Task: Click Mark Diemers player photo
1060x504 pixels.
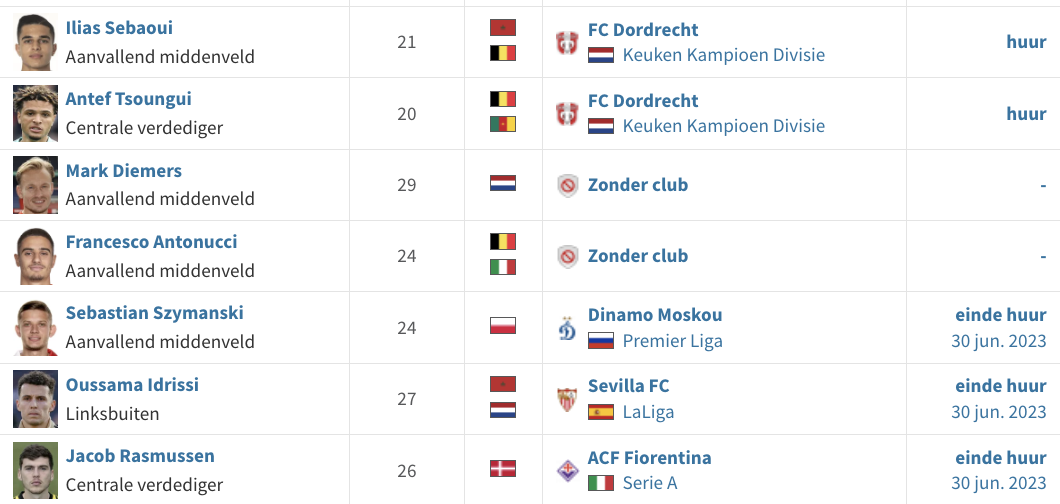Action: [x=36, y=185]
